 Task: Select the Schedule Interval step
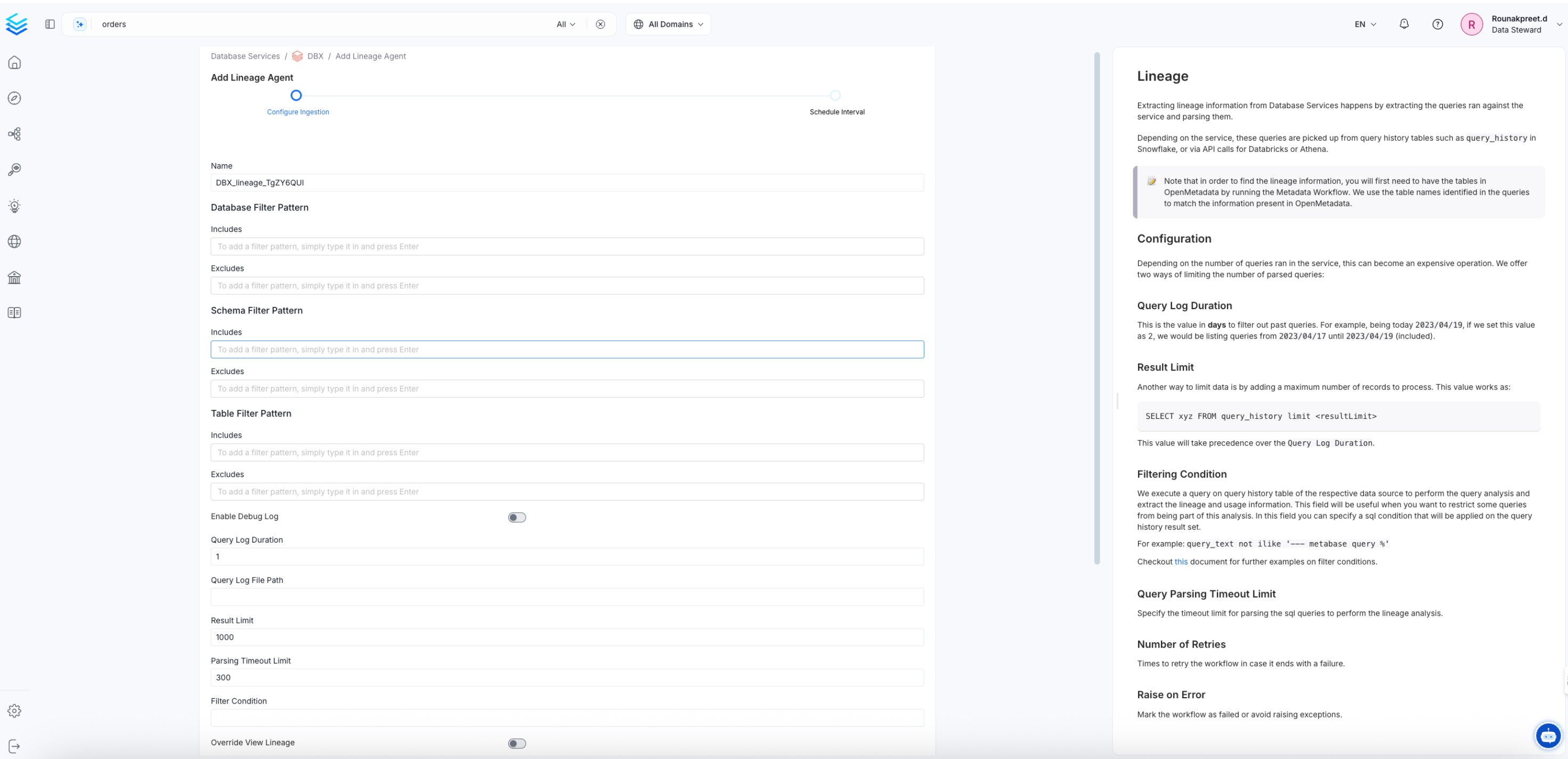tap(837, 95)
